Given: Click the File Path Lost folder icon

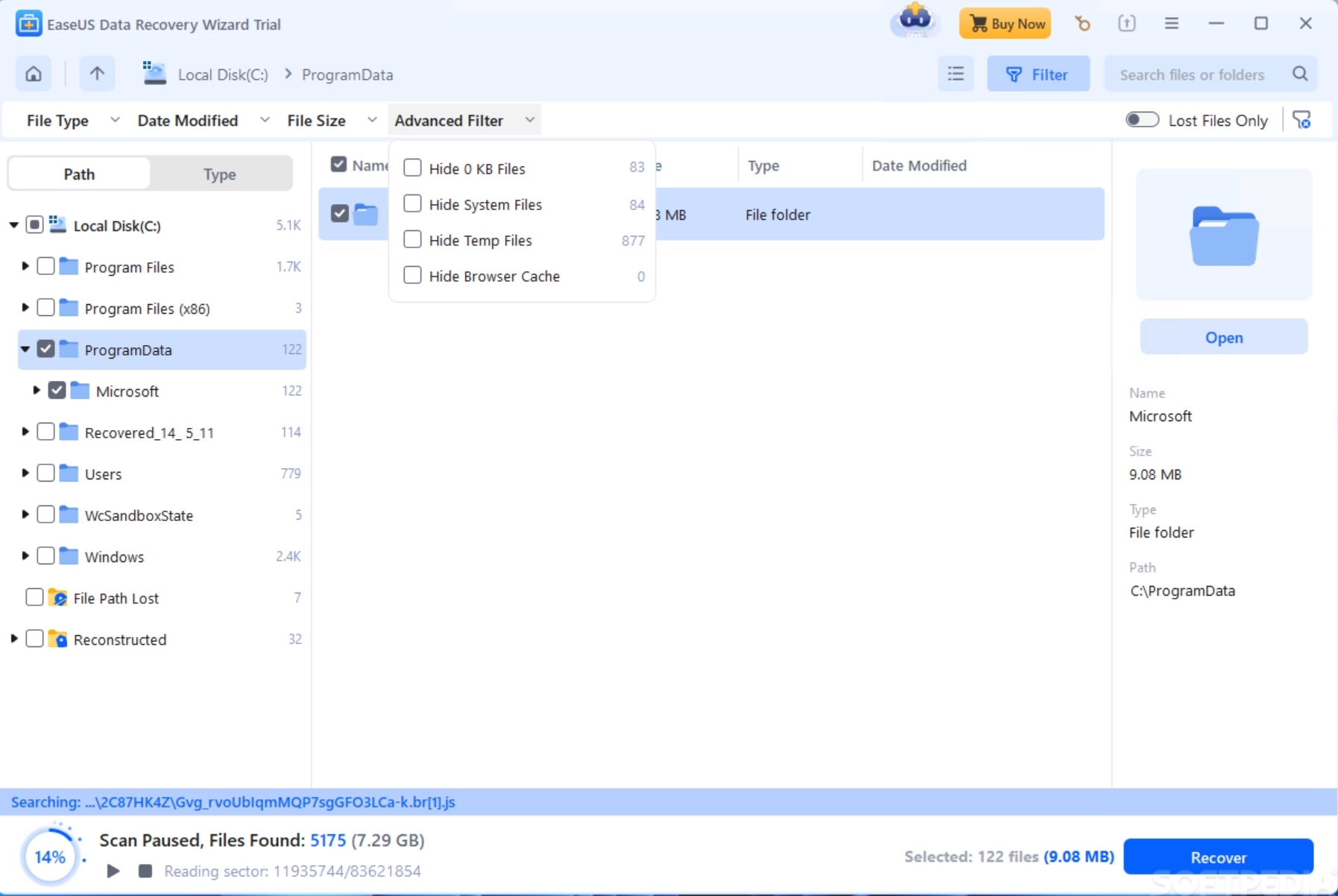Looking at the screenshot, I should coord(57,598).
